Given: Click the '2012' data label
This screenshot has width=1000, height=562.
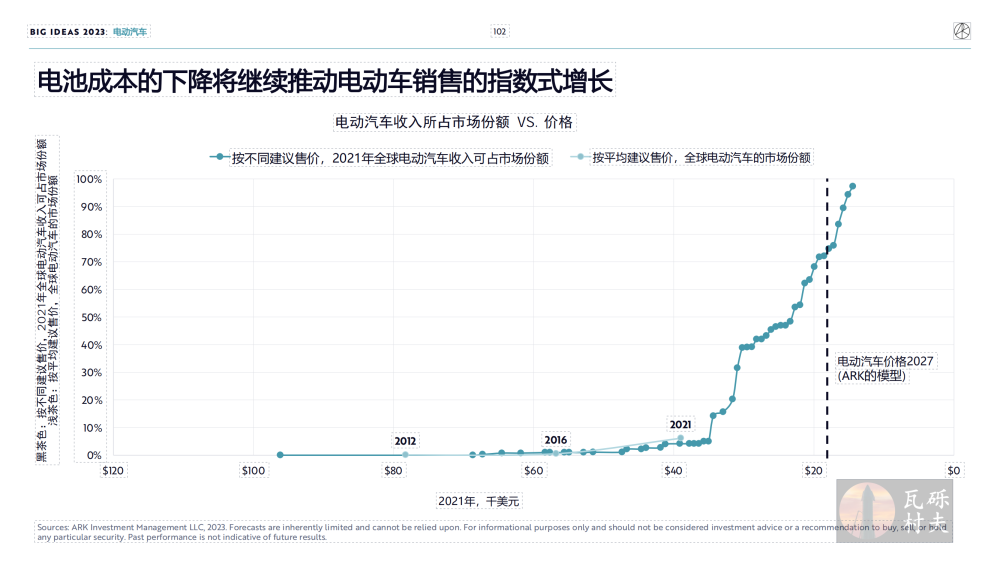Looking at the screenshot, I should point(405,441).
